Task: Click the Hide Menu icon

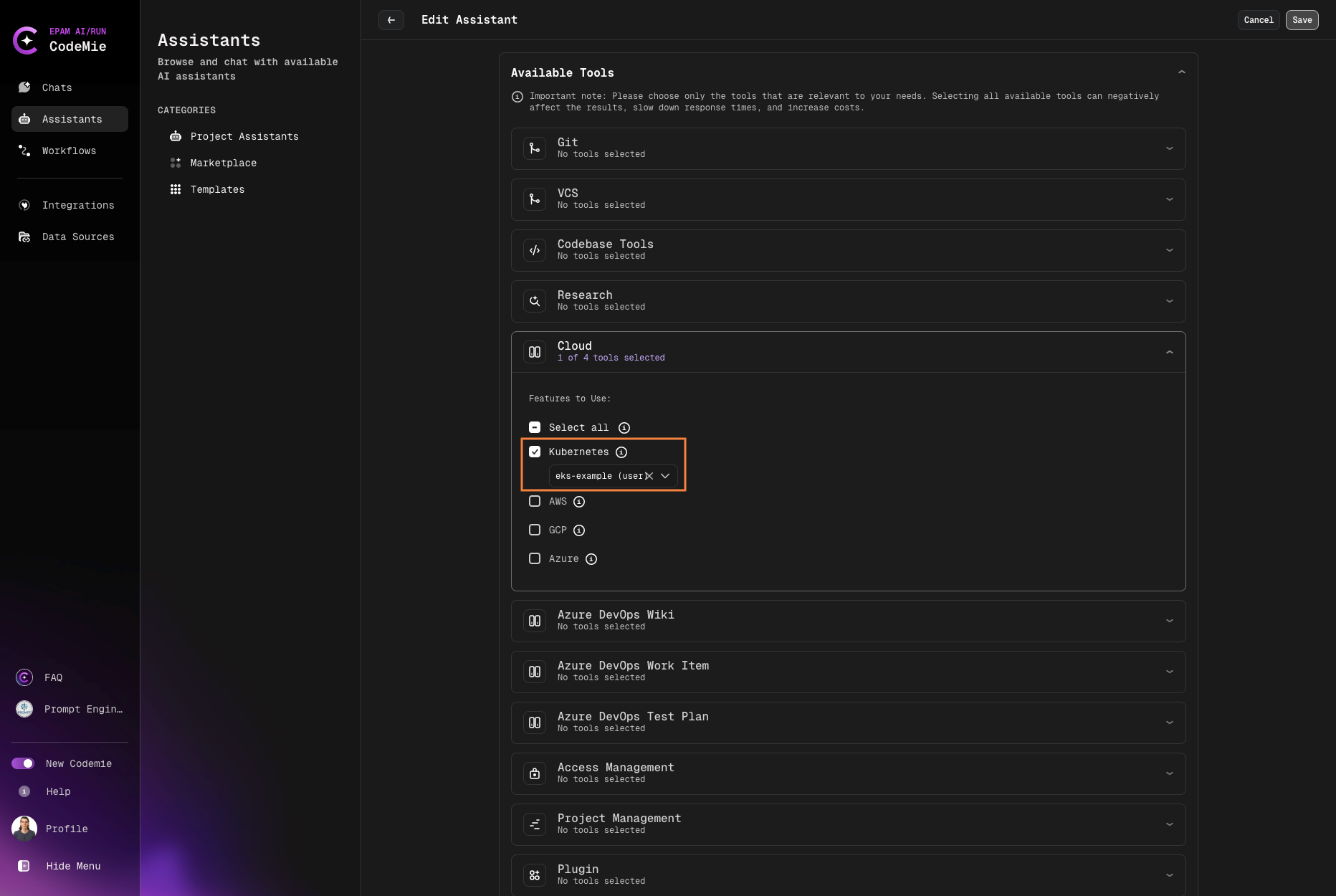Action: [x=24, y=866]
